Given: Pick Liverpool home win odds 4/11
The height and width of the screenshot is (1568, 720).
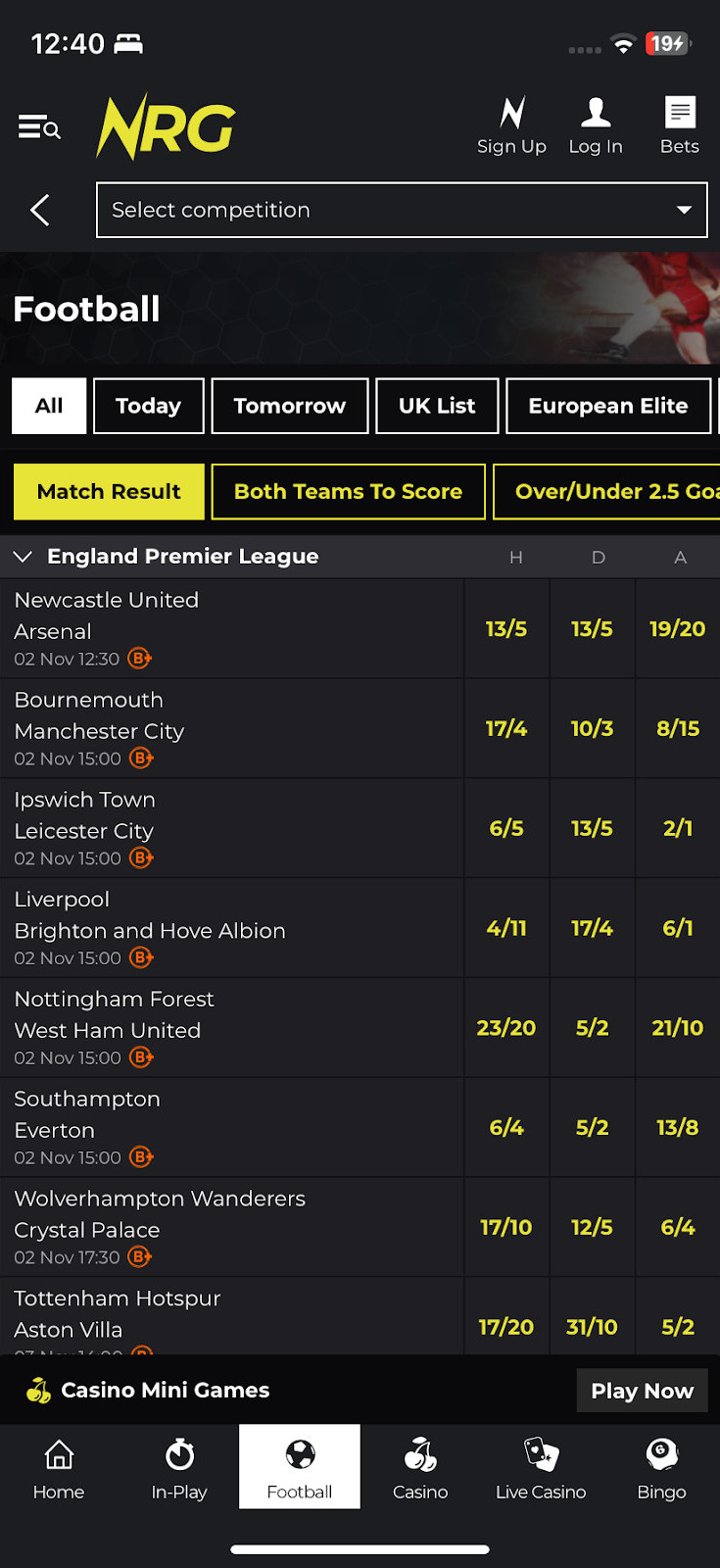Looking at the screenshot, I should coord(506,928).
